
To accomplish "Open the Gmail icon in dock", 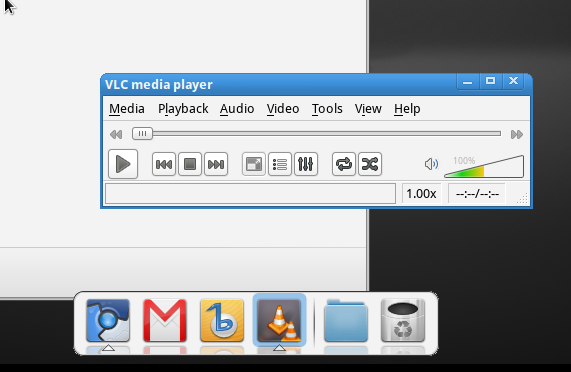I will coord(165,321).
